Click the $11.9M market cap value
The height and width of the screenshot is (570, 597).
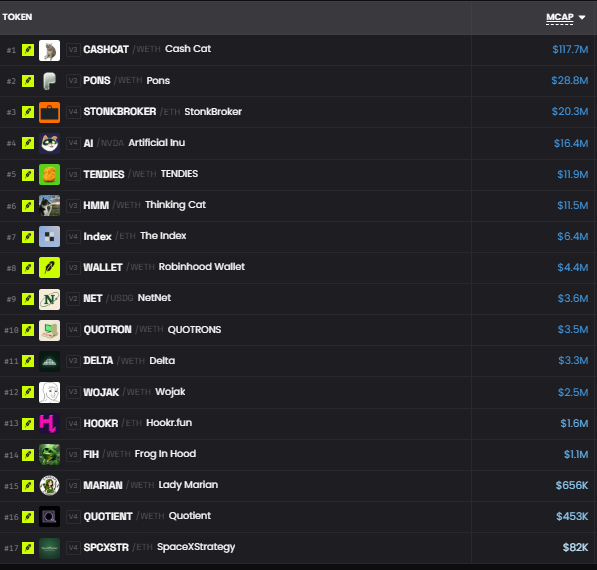(x=573, y=174)
